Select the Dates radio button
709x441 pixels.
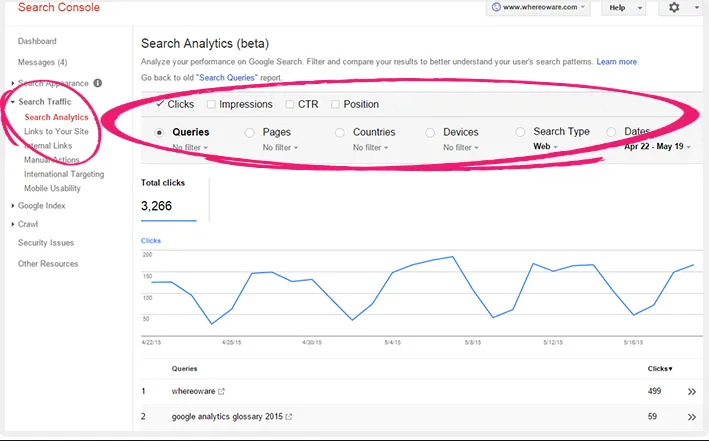pos(611,132)
